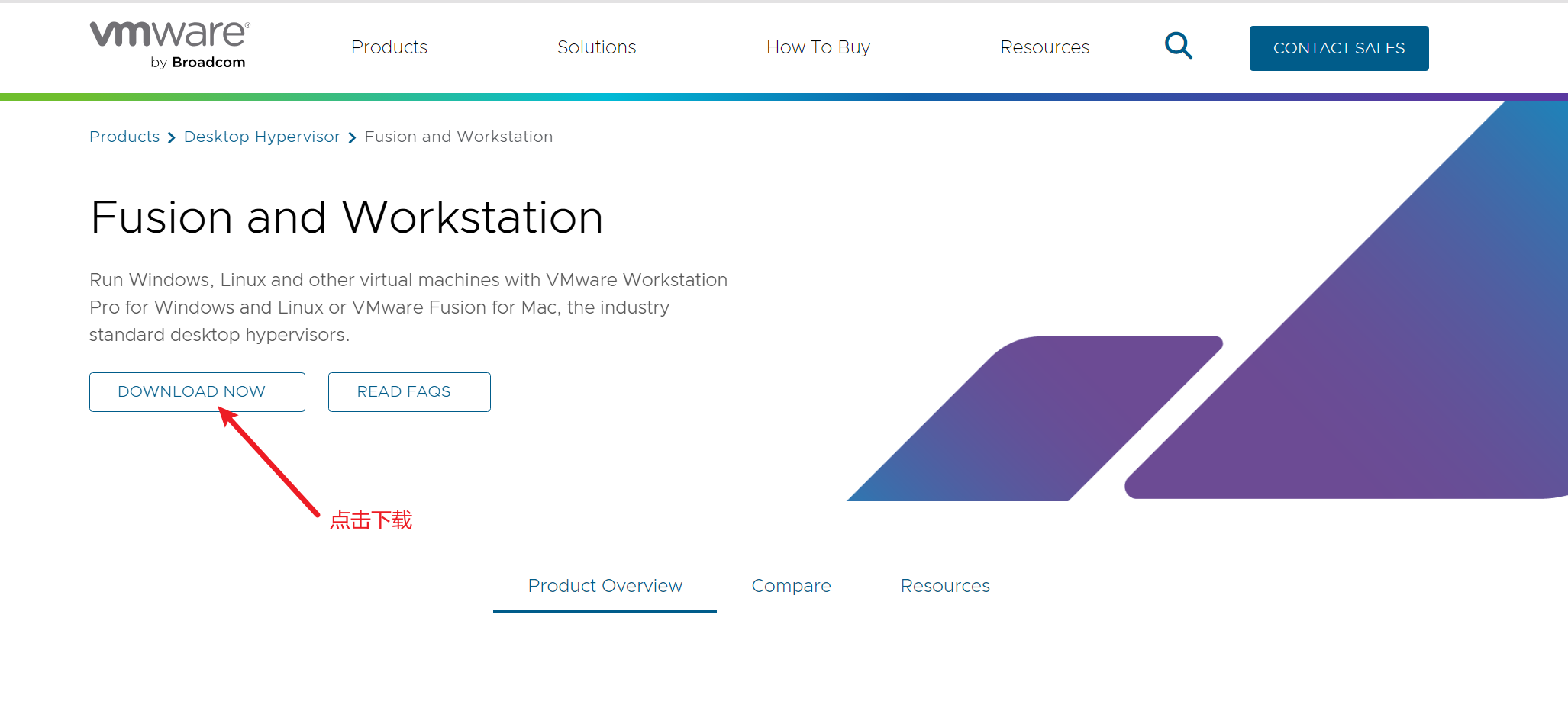Image resolution: width=1568 pixels, height=724 pixels.
Task: Open the Solutions navigation menu
Action: [596, 47]
